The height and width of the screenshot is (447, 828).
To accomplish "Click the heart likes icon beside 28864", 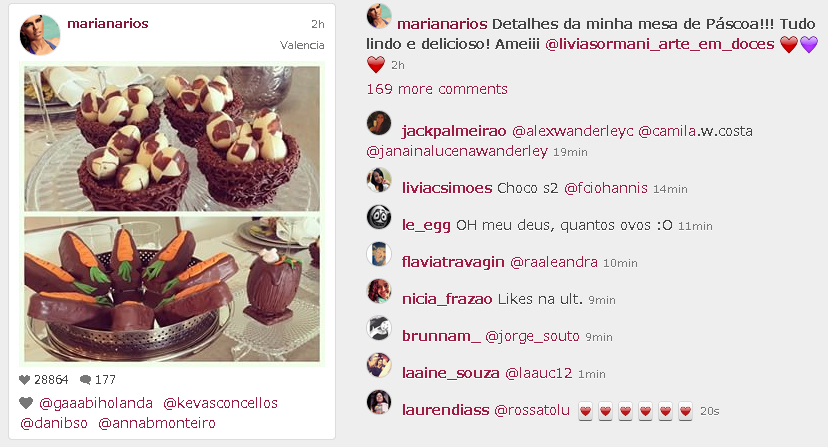I will (24, 379).
